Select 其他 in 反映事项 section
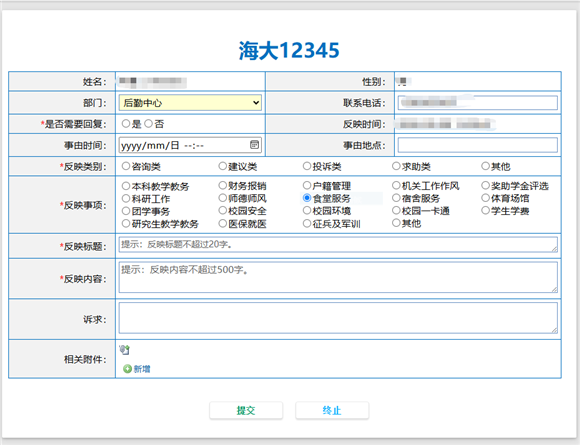Image resolution: width=580 pixels, height=445 pixels. (x=396, y=223)
